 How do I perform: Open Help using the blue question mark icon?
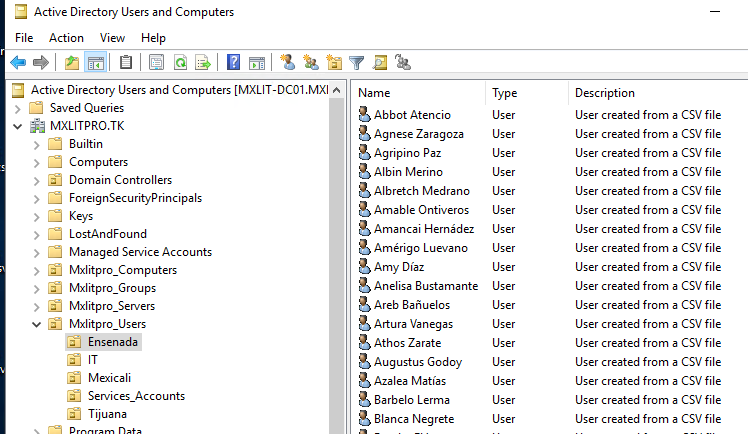[x=233, y=63]
